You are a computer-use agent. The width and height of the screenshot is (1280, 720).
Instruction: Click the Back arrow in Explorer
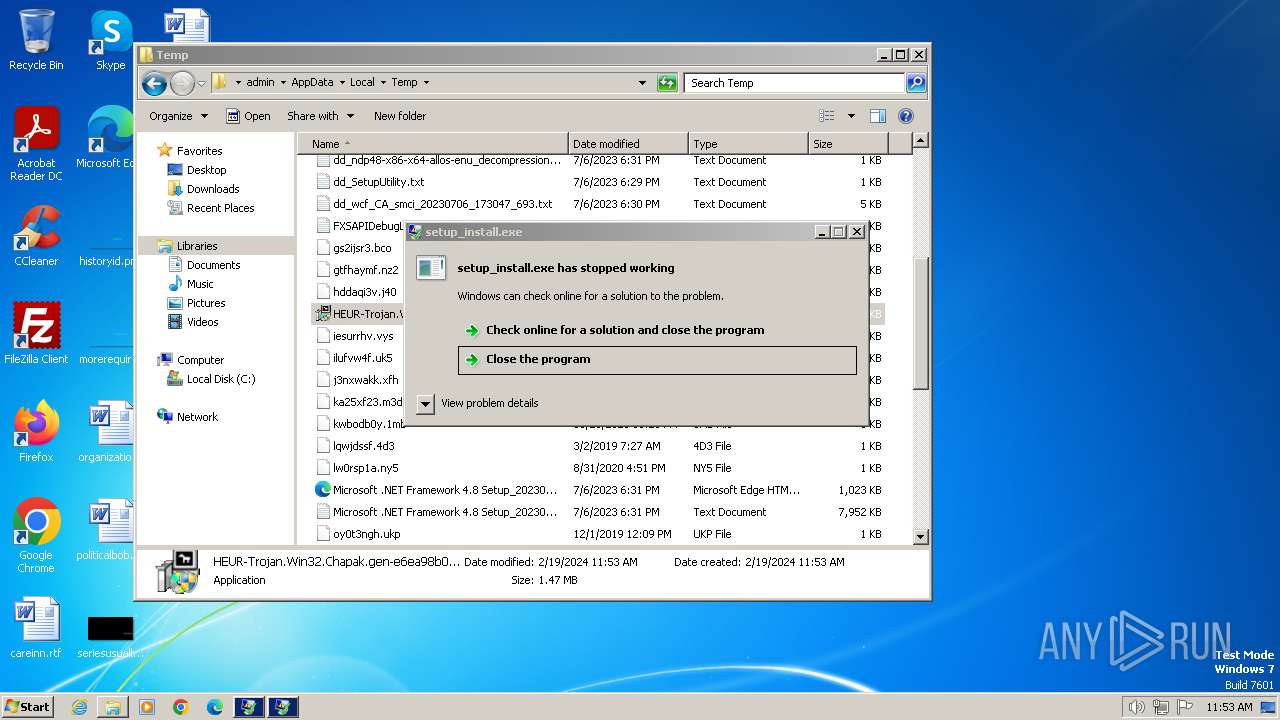coord(154,83)
